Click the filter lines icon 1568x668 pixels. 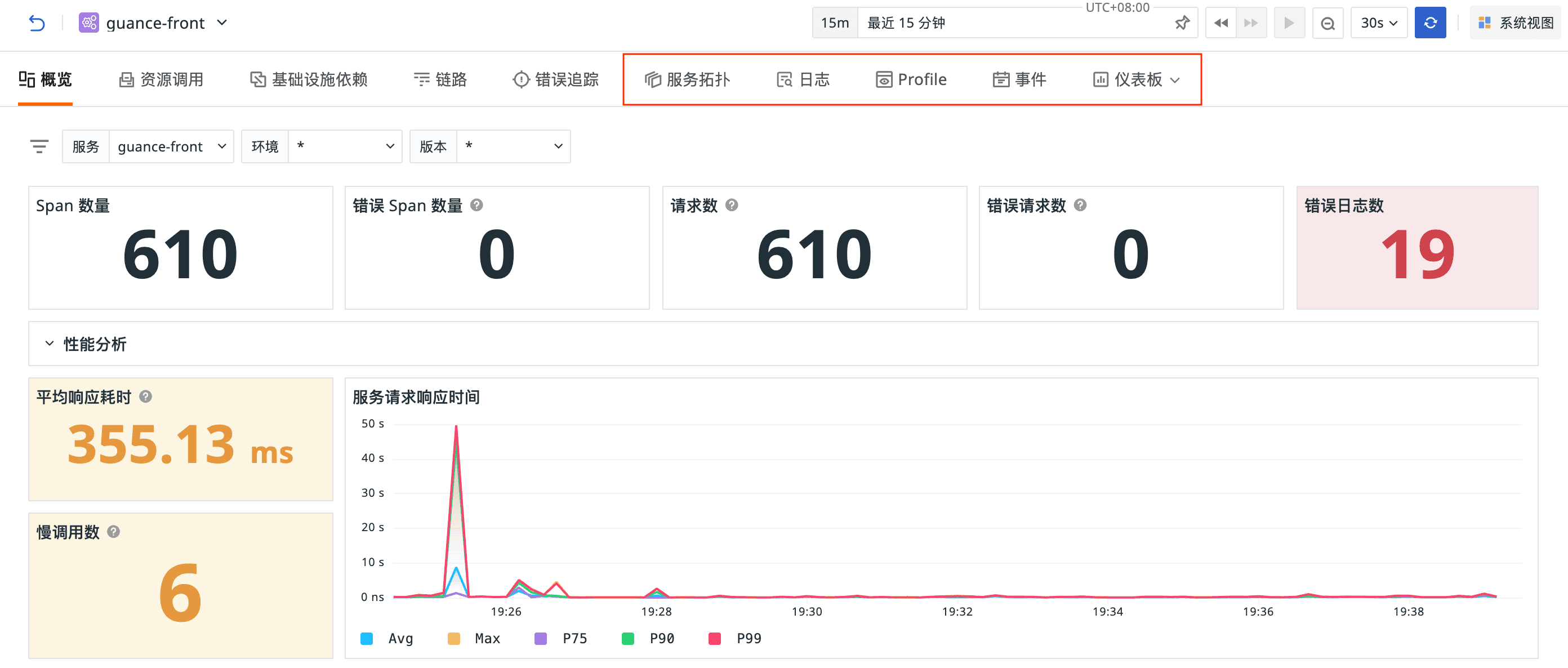point(39,146)
